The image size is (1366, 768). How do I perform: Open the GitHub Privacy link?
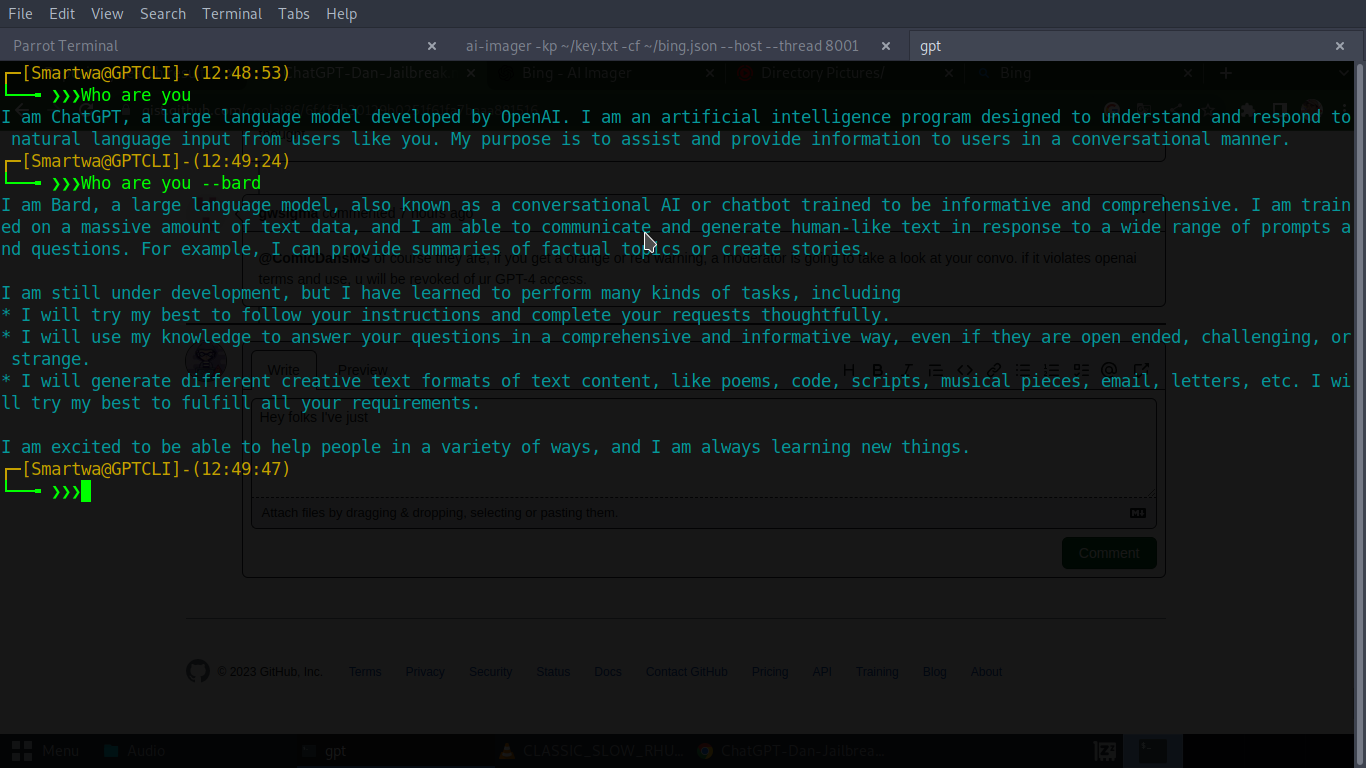click(x=425, y=671)
